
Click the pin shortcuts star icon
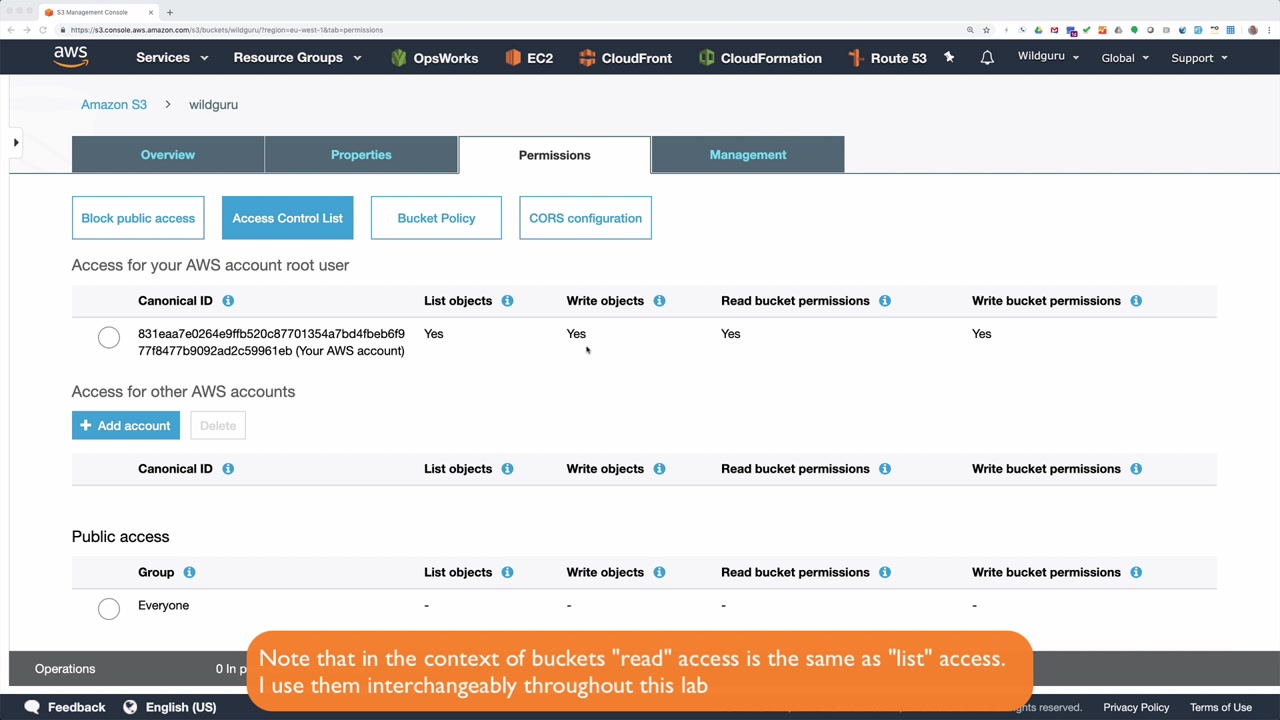[949, 58]
